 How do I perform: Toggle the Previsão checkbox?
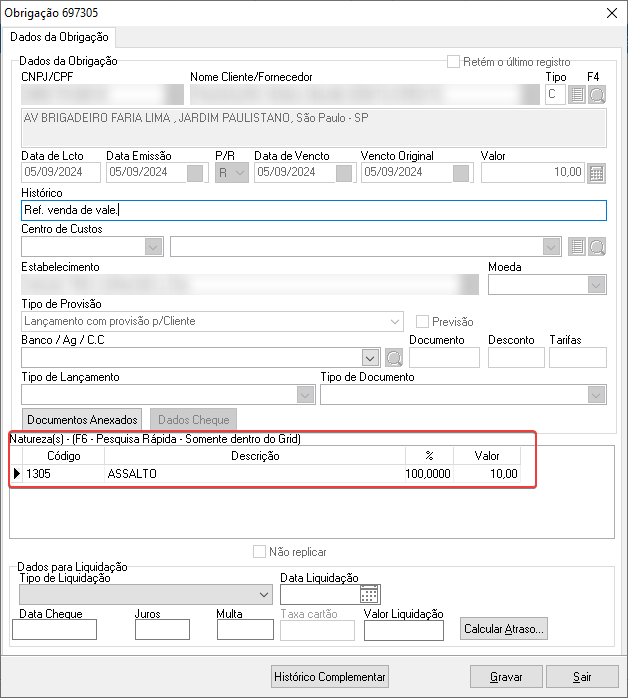click(x=422, y=321)
